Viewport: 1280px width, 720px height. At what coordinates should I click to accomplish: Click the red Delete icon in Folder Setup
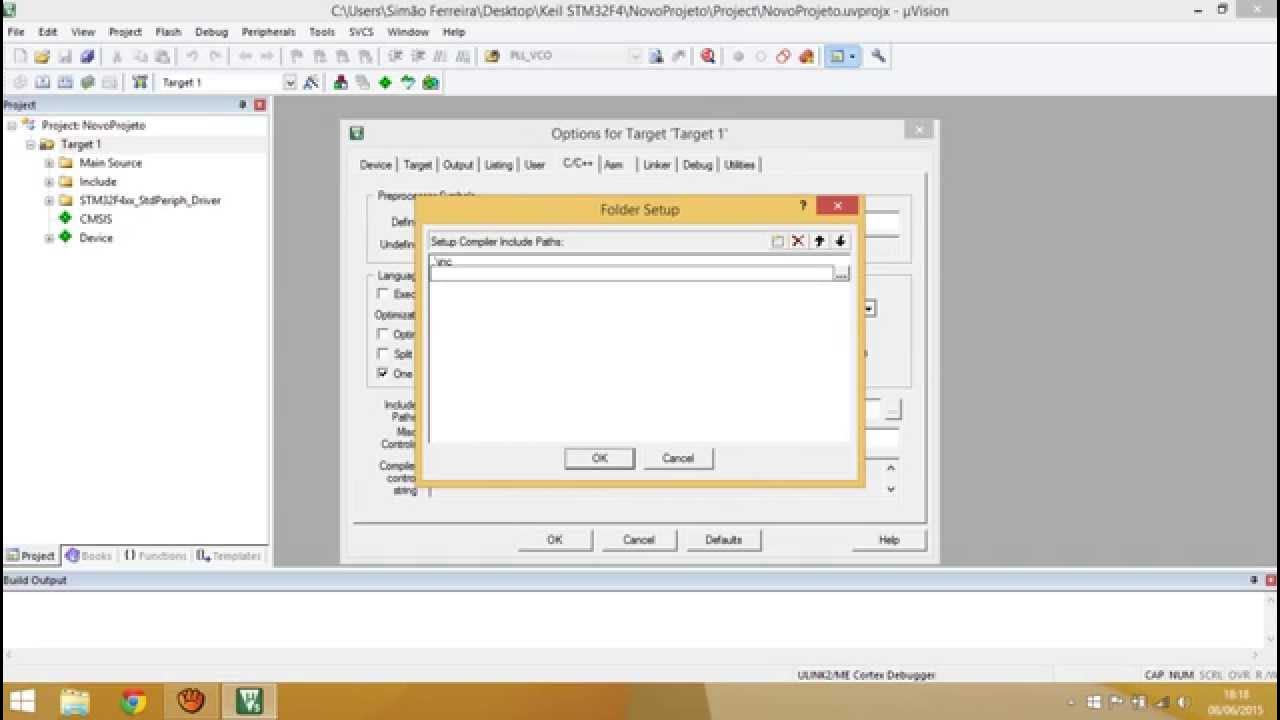tap(798, 241)
